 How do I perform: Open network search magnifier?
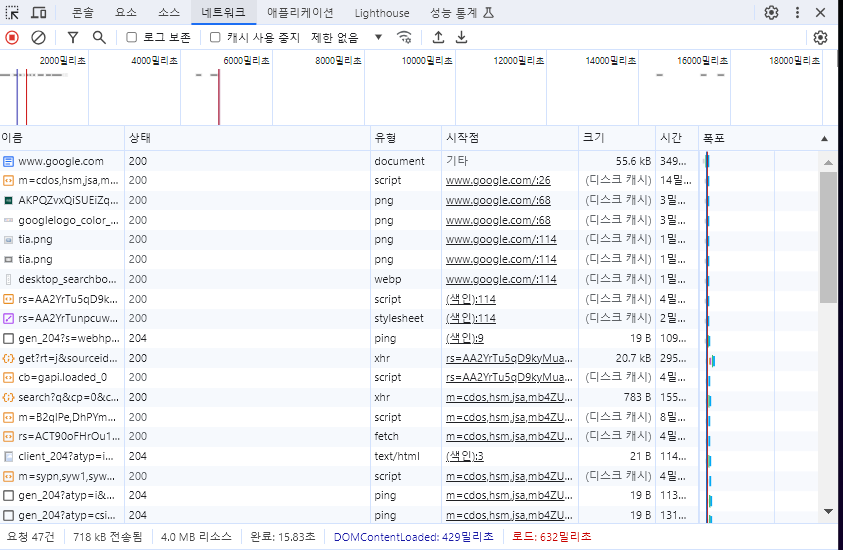pos(99,37)
